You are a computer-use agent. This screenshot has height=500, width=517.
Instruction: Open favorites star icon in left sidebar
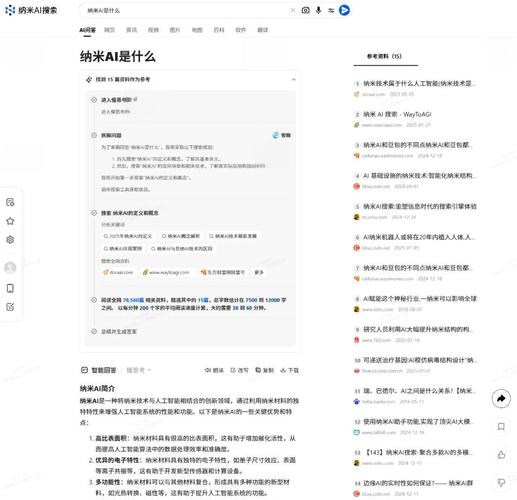(10, 221)
